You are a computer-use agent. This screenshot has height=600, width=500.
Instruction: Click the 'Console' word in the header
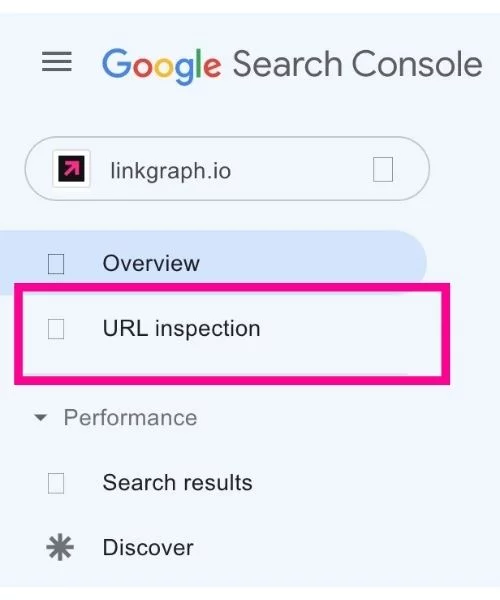417,64
